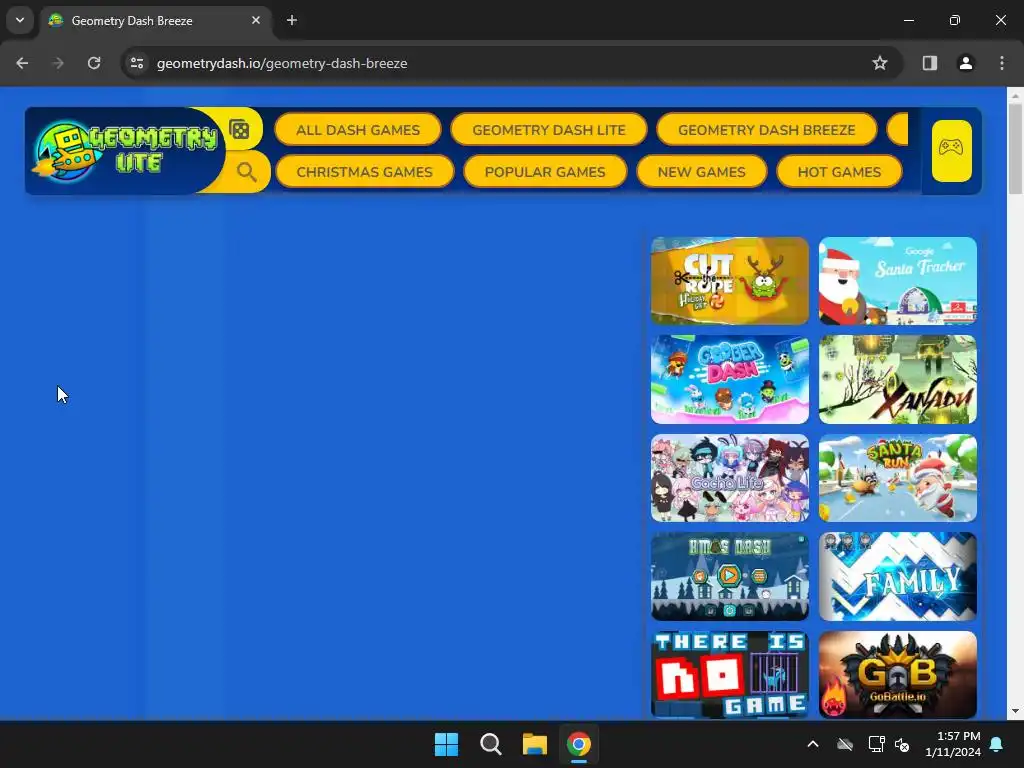
Task: Select the Geometry Dash Breeze tab
Action: (155, 21)
